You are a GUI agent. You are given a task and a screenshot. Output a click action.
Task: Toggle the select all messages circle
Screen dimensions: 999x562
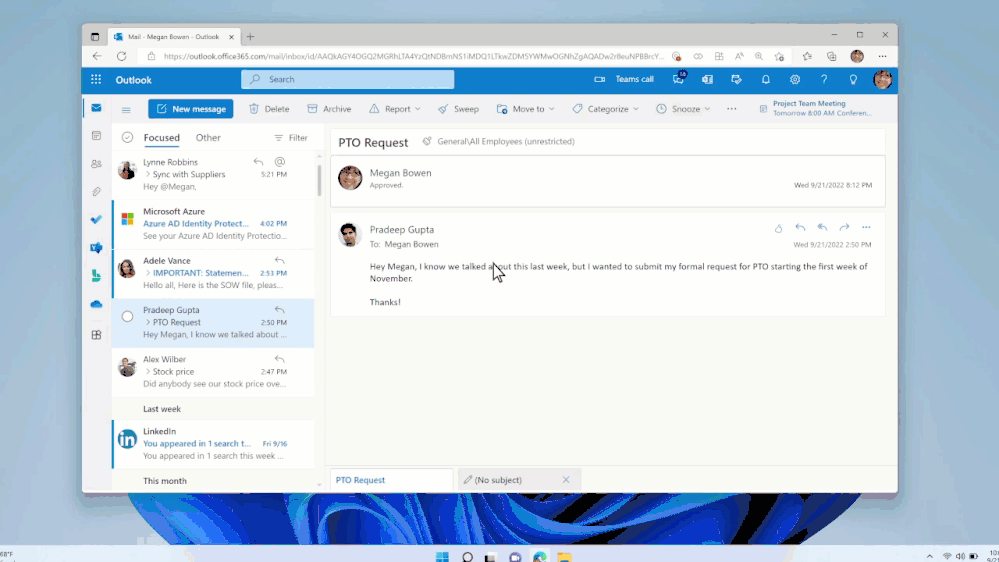click(x=127, y=138)
